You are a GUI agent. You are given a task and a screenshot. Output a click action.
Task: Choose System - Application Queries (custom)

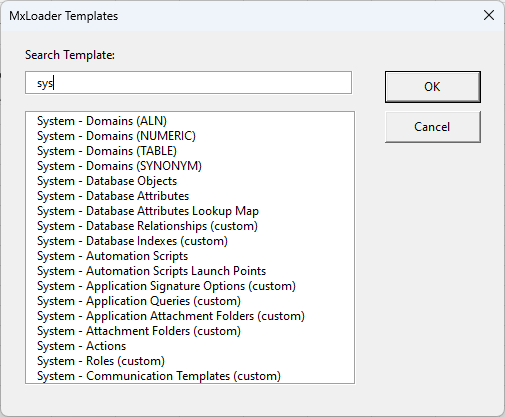(190, 301)
